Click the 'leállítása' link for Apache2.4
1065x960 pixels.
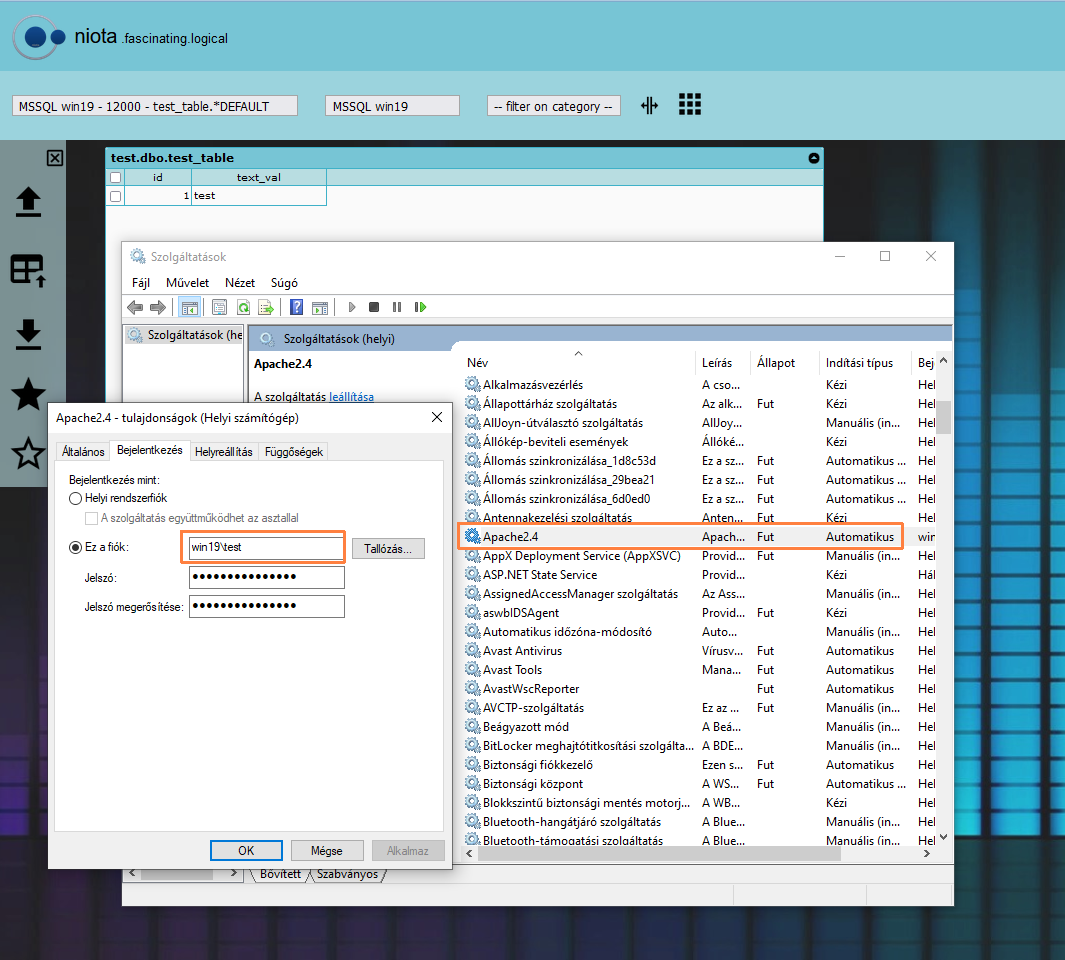tap(351, 397)
